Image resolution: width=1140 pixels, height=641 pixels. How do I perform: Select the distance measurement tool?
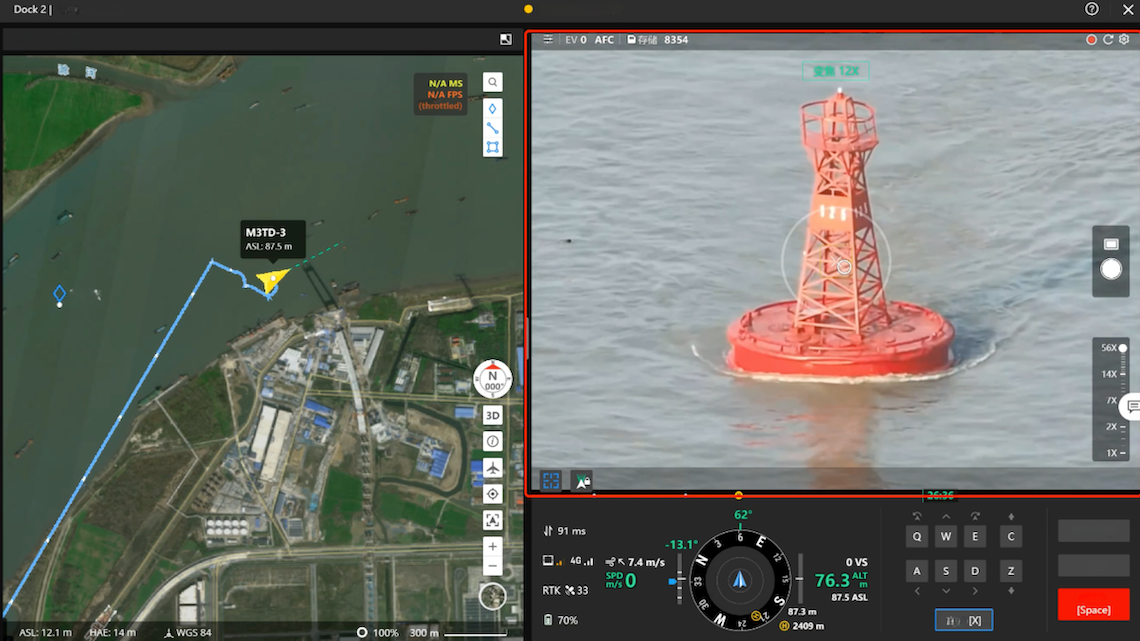coord(492,126)
